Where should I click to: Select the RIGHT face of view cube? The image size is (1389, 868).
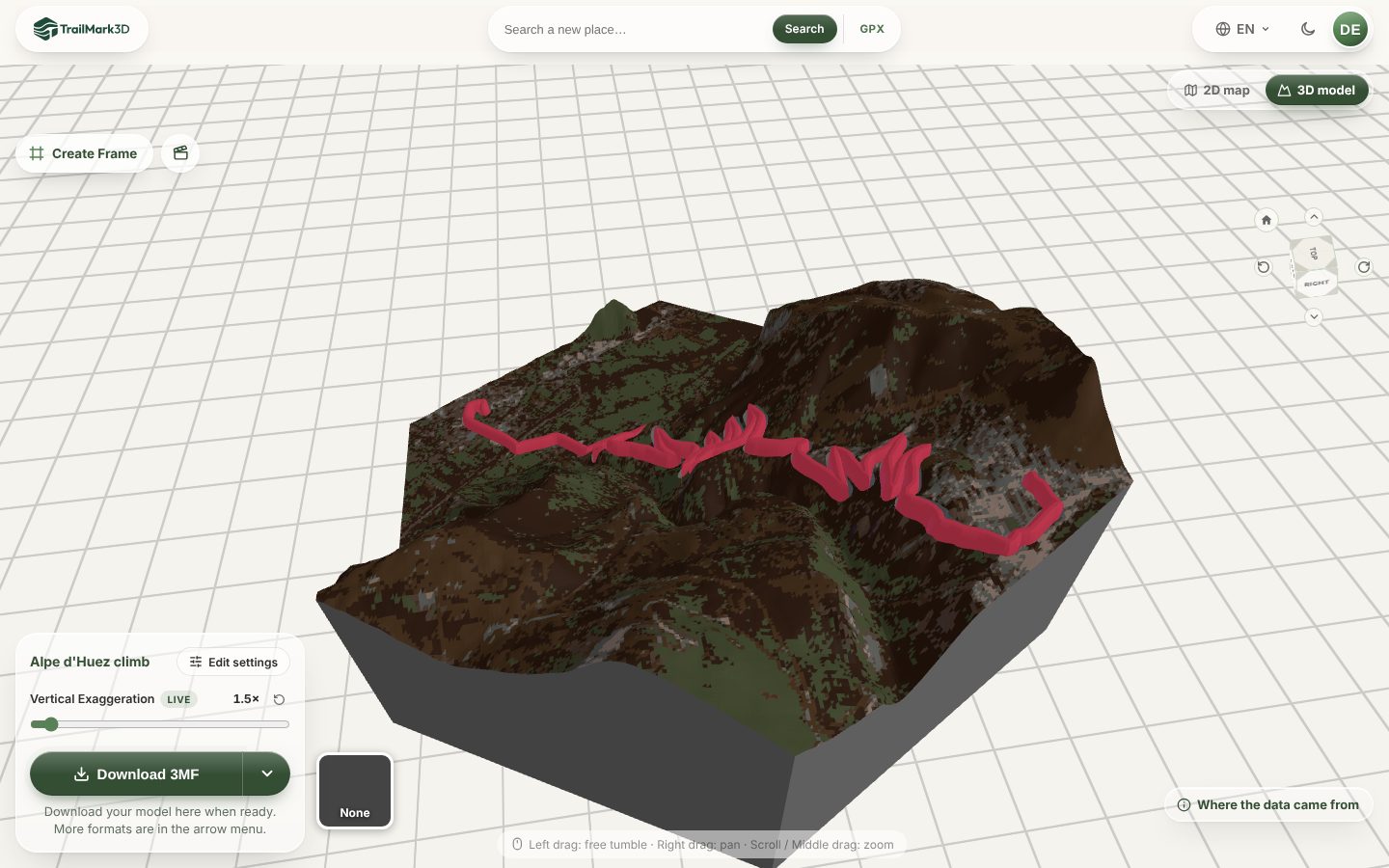[1316, 284]
